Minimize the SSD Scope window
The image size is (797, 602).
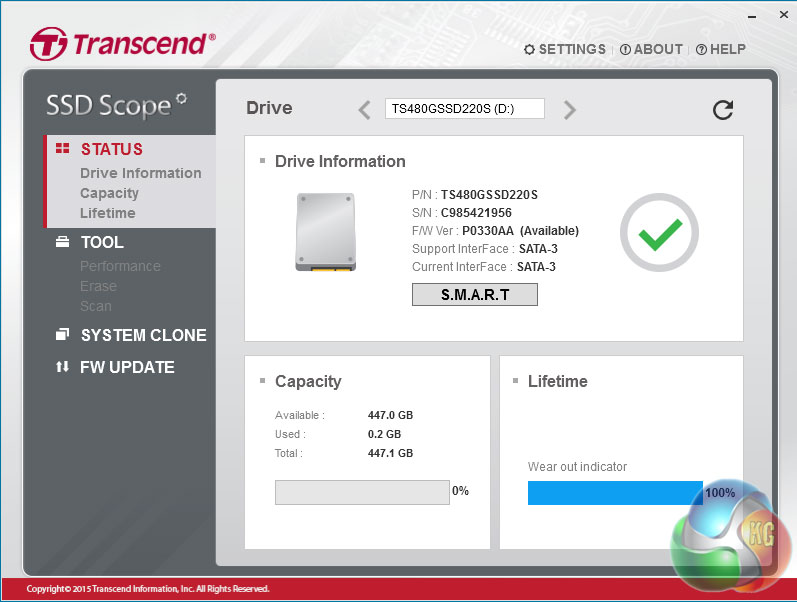tap(752, 17)
